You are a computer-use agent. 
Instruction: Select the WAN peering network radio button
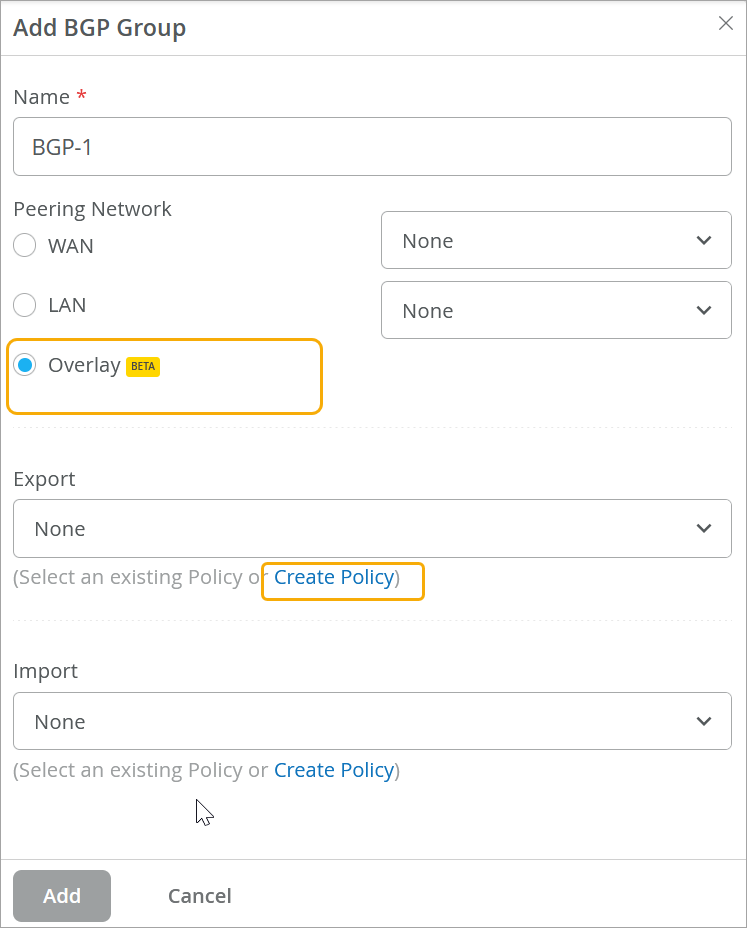click(25, 246)
